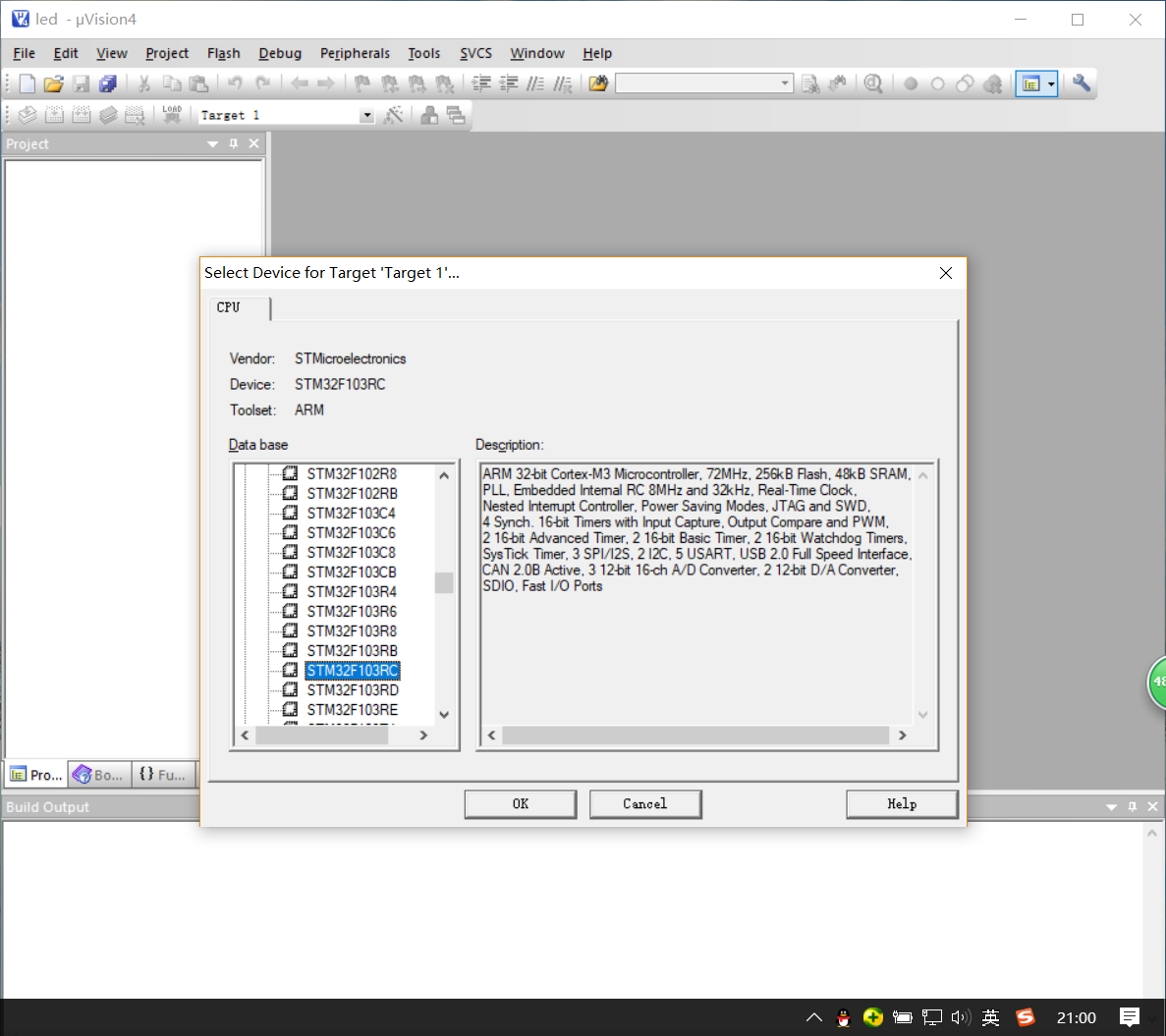Select STM32F103RE in the database list

(353, 710)
